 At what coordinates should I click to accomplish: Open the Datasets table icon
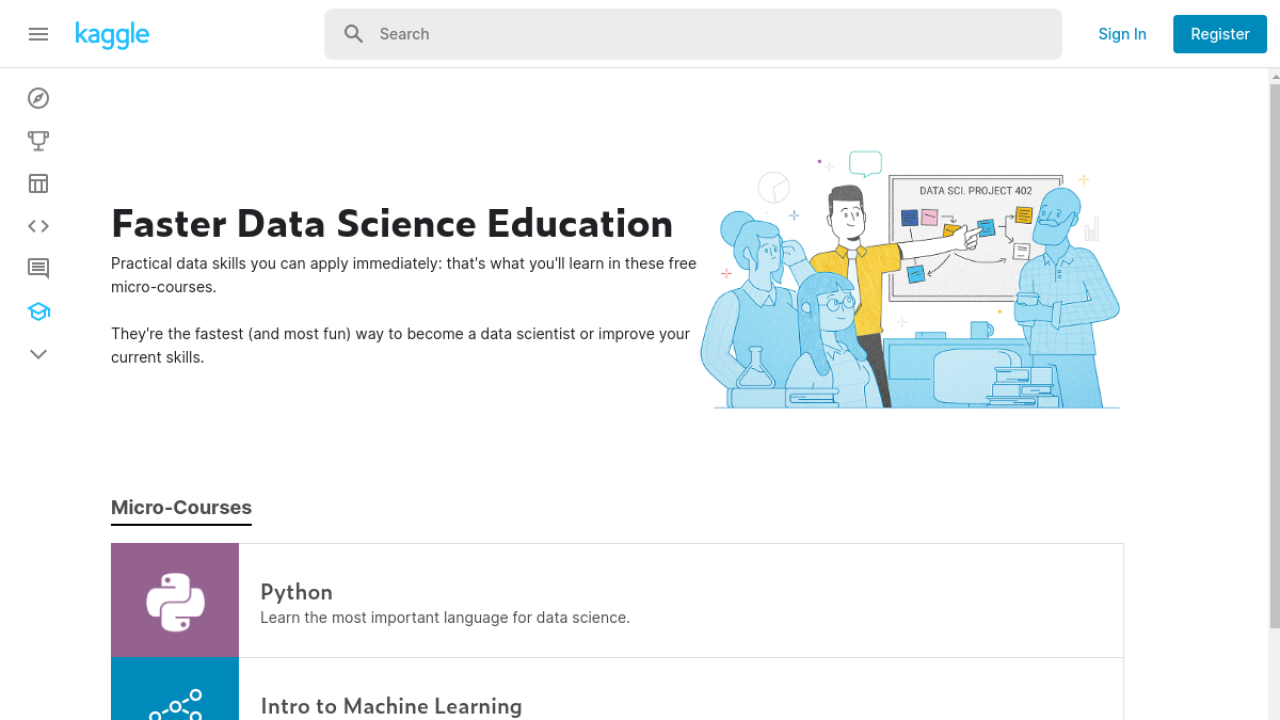pos(38,184)
